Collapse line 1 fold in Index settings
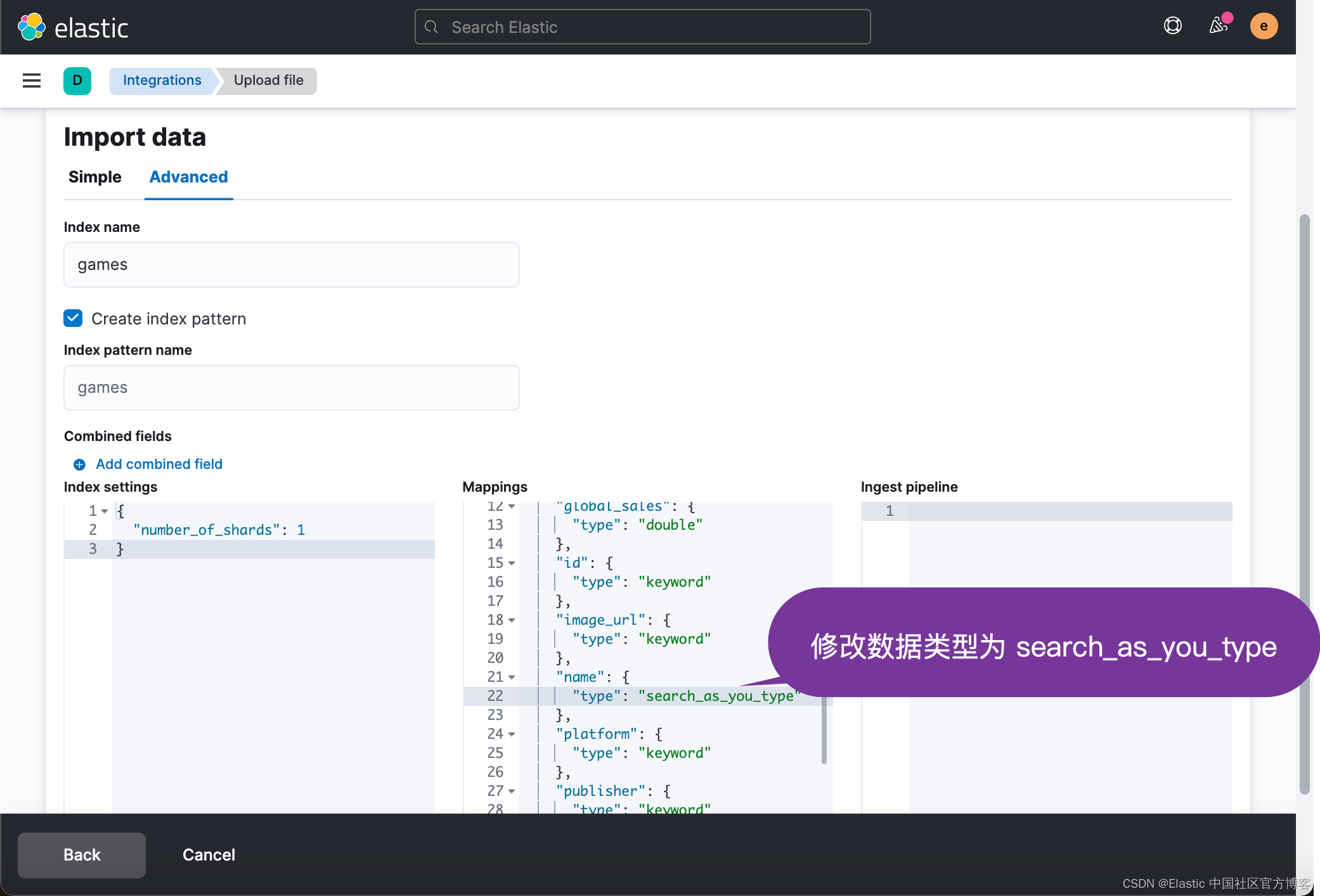The image size is (1320, 896). (x=105, y=511)
